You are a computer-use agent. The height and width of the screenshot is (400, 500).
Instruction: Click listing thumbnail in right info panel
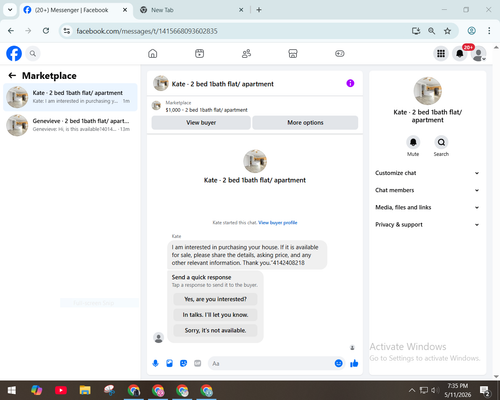[x=427, y=91]
